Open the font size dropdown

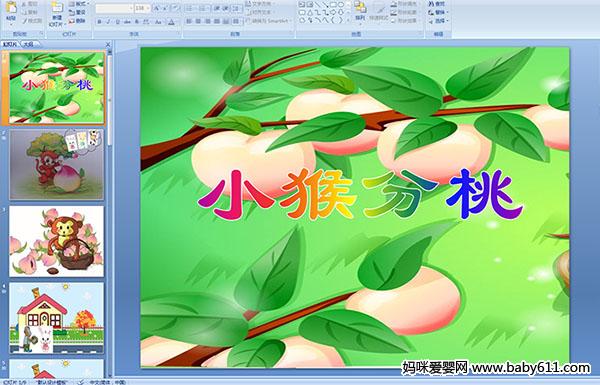pyautogui.click(x=142, y=8)
